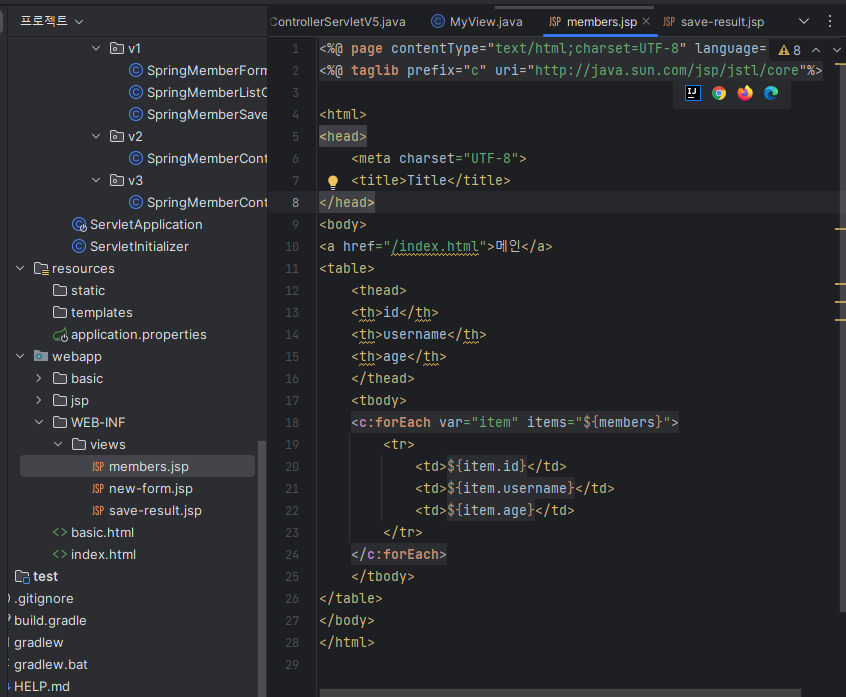This screenshot has height=697, width=846.
Task: Collapse the v3 package folder
Action: pos(96,180)
